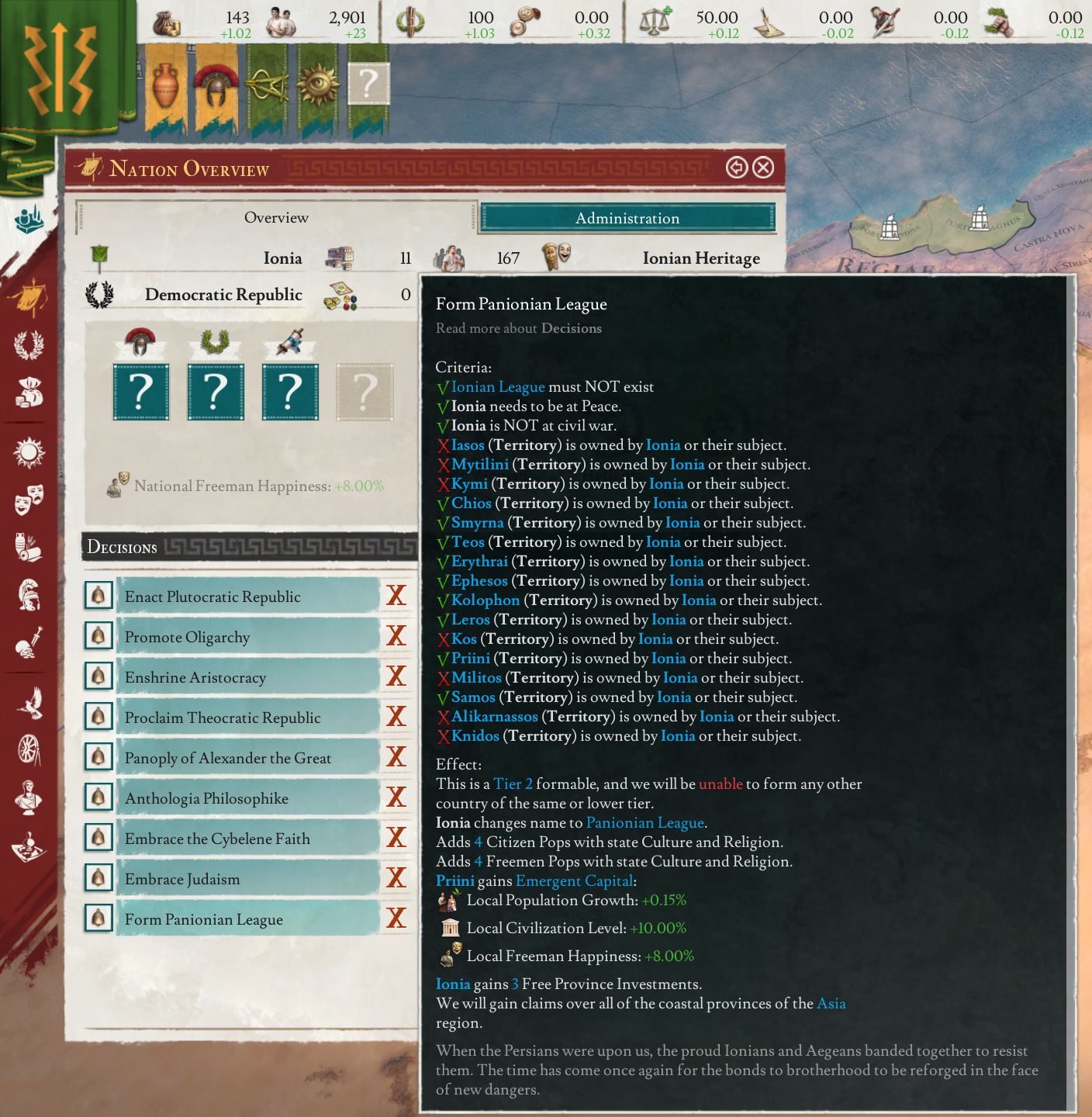Select Panoply of Alexander the Great
Viewport: 1092px width, 1117px height.
point(249,758)
